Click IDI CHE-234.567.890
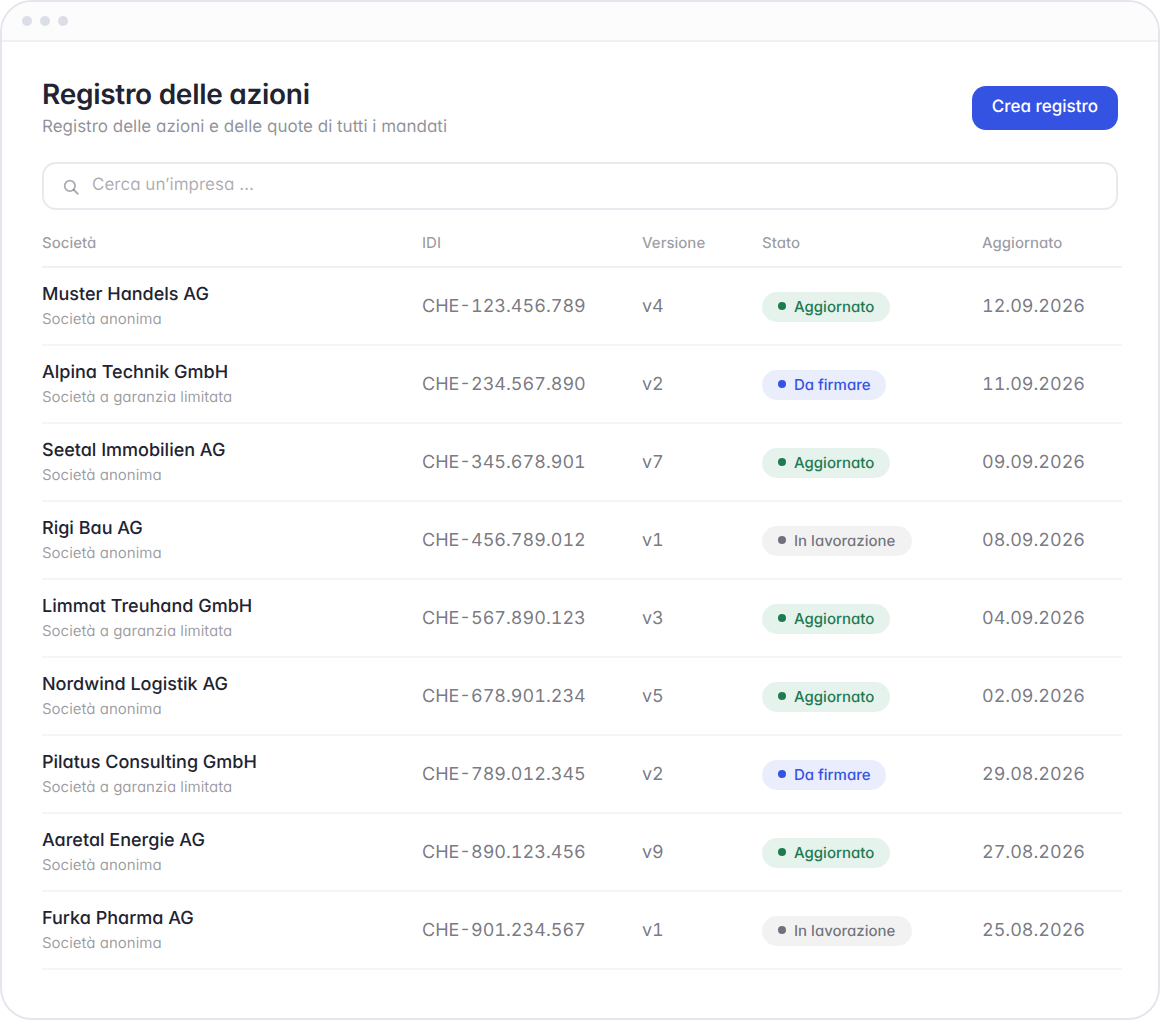Image resolution: width=1160 pixels, height=1020 pixels. tap(503, 384)
